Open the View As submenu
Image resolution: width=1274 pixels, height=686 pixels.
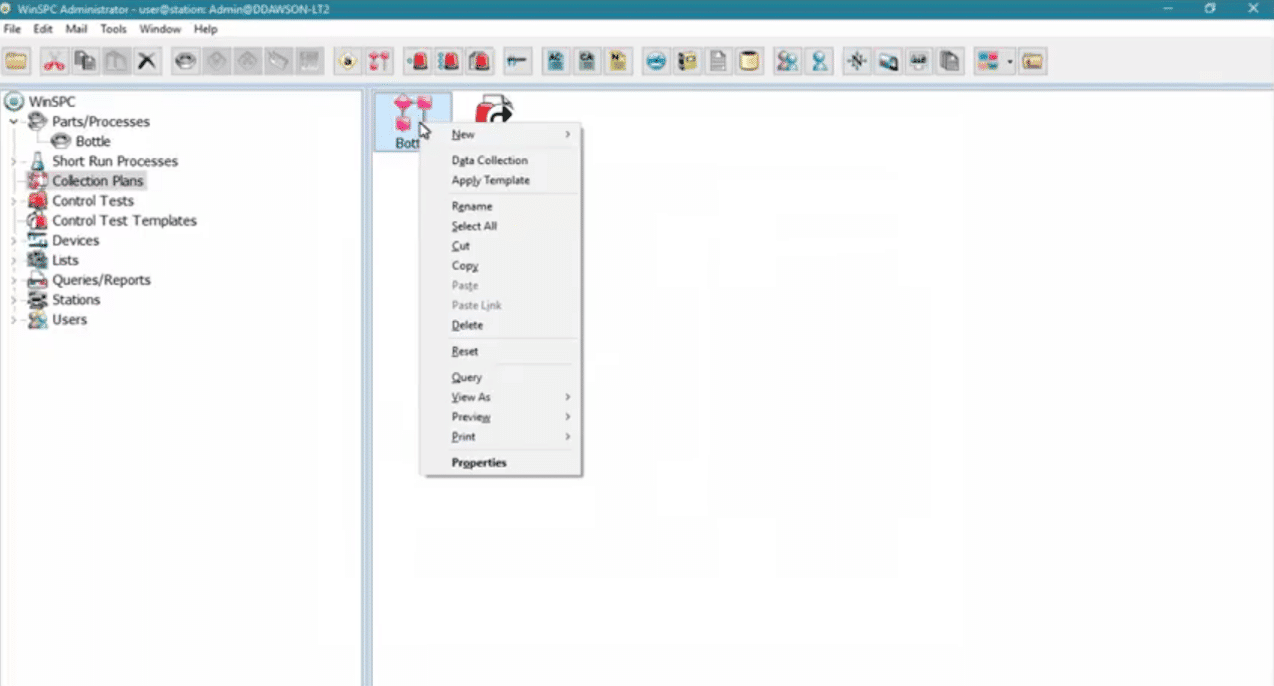[471, 397]
